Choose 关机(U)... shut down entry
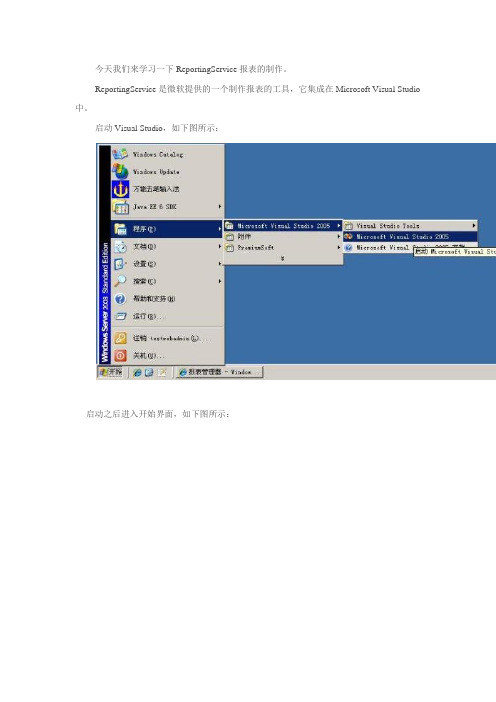Screen dimensions: 496x702 click(167, 355)
